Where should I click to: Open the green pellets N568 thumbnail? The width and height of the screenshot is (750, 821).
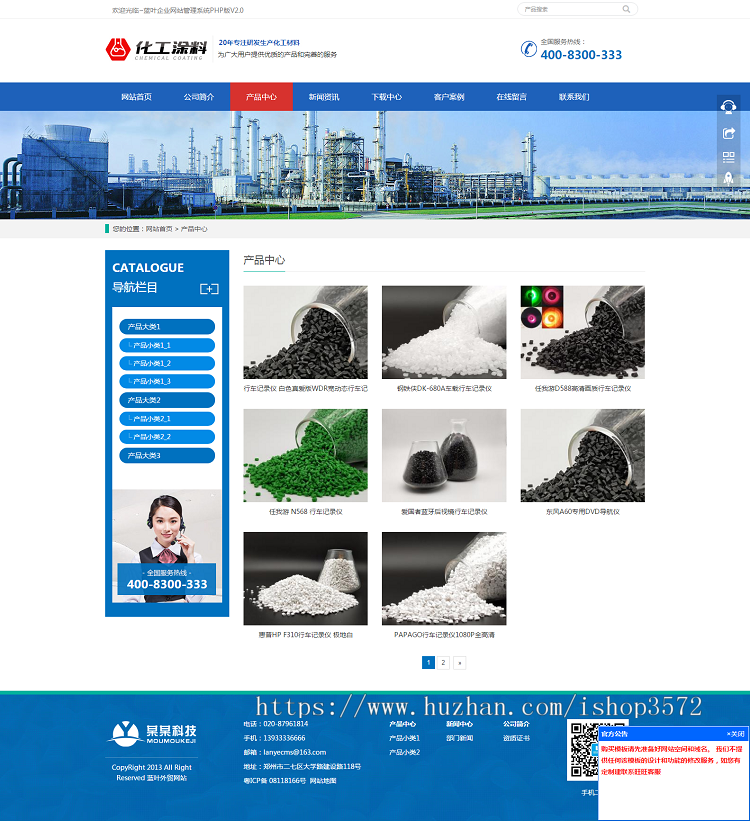[305, 456]
